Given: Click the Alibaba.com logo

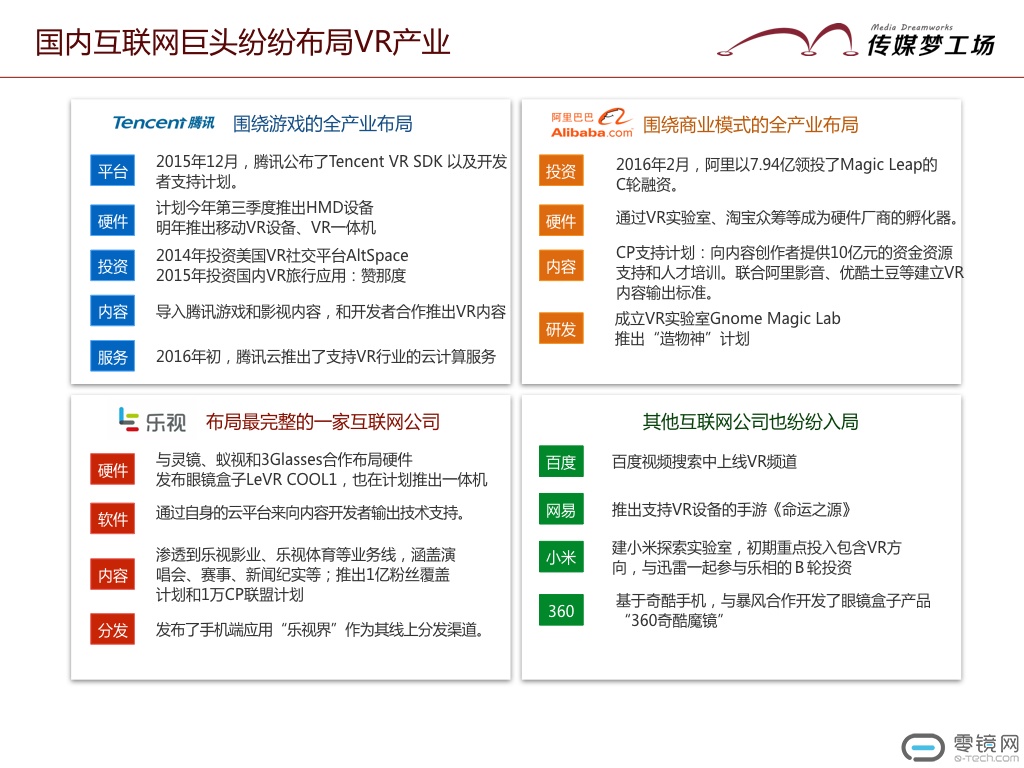Looking at the screenshot, I should pos(591,124).
